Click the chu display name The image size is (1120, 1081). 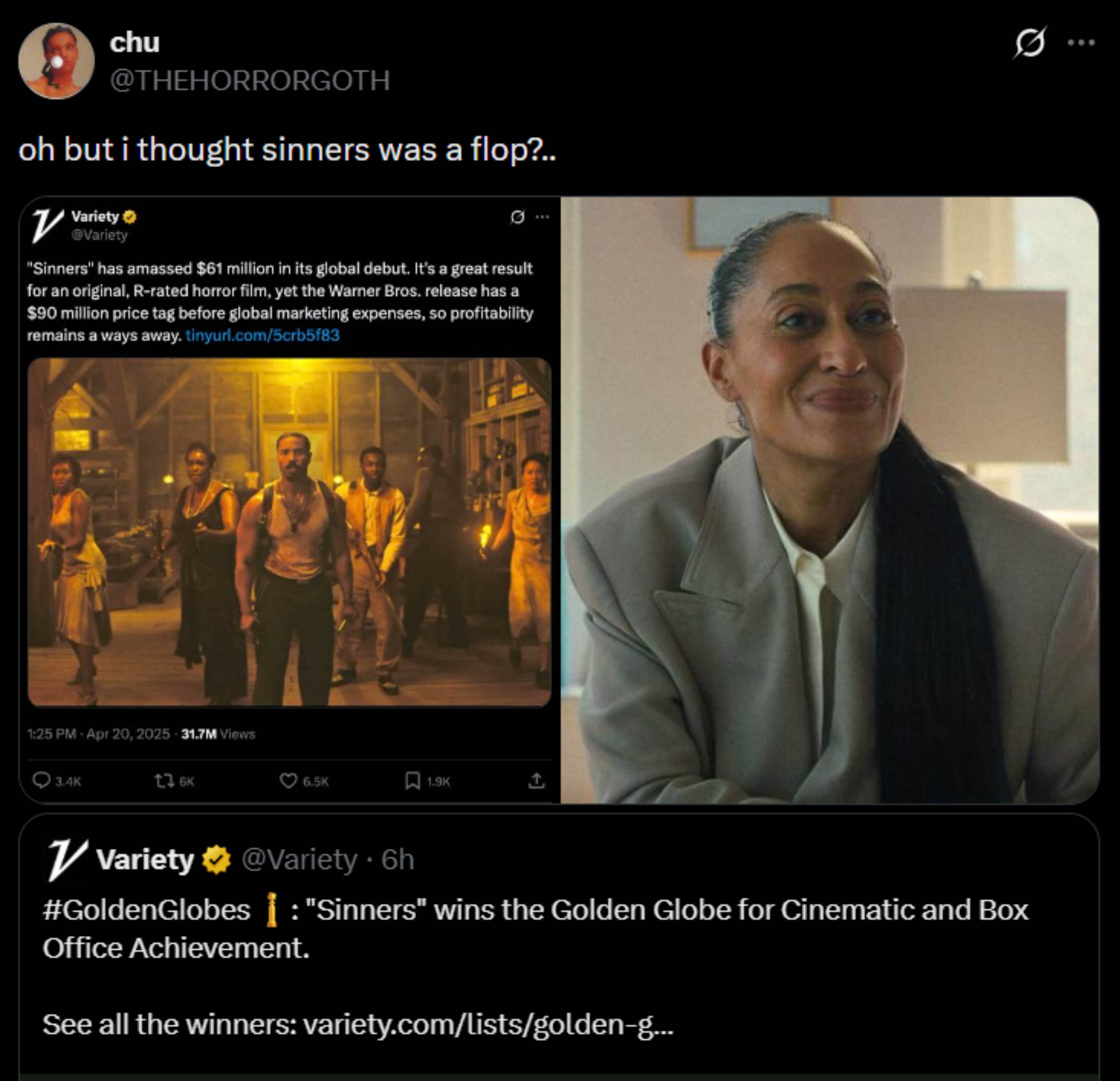(x=134, y=42)
